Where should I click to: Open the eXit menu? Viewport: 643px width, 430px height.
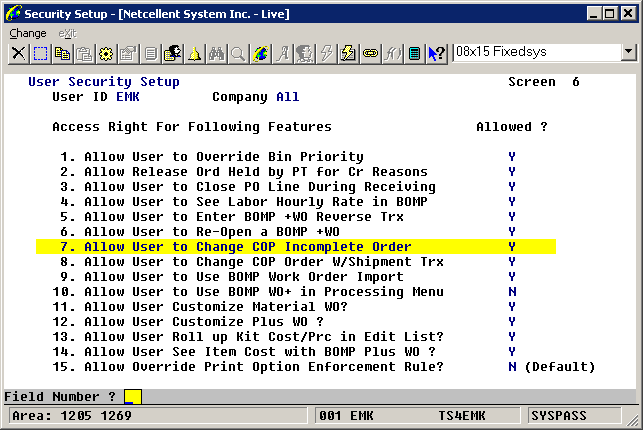pyautogui.click(x=67, y=33)
